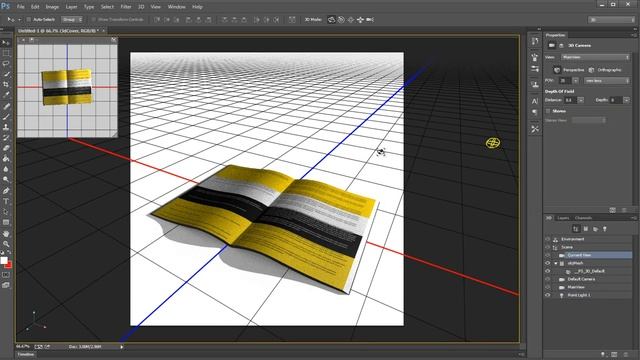This screenshot has width=640, height=360.
Task: Select the Clone Stamp tool
Action: (x=6, y=127)
